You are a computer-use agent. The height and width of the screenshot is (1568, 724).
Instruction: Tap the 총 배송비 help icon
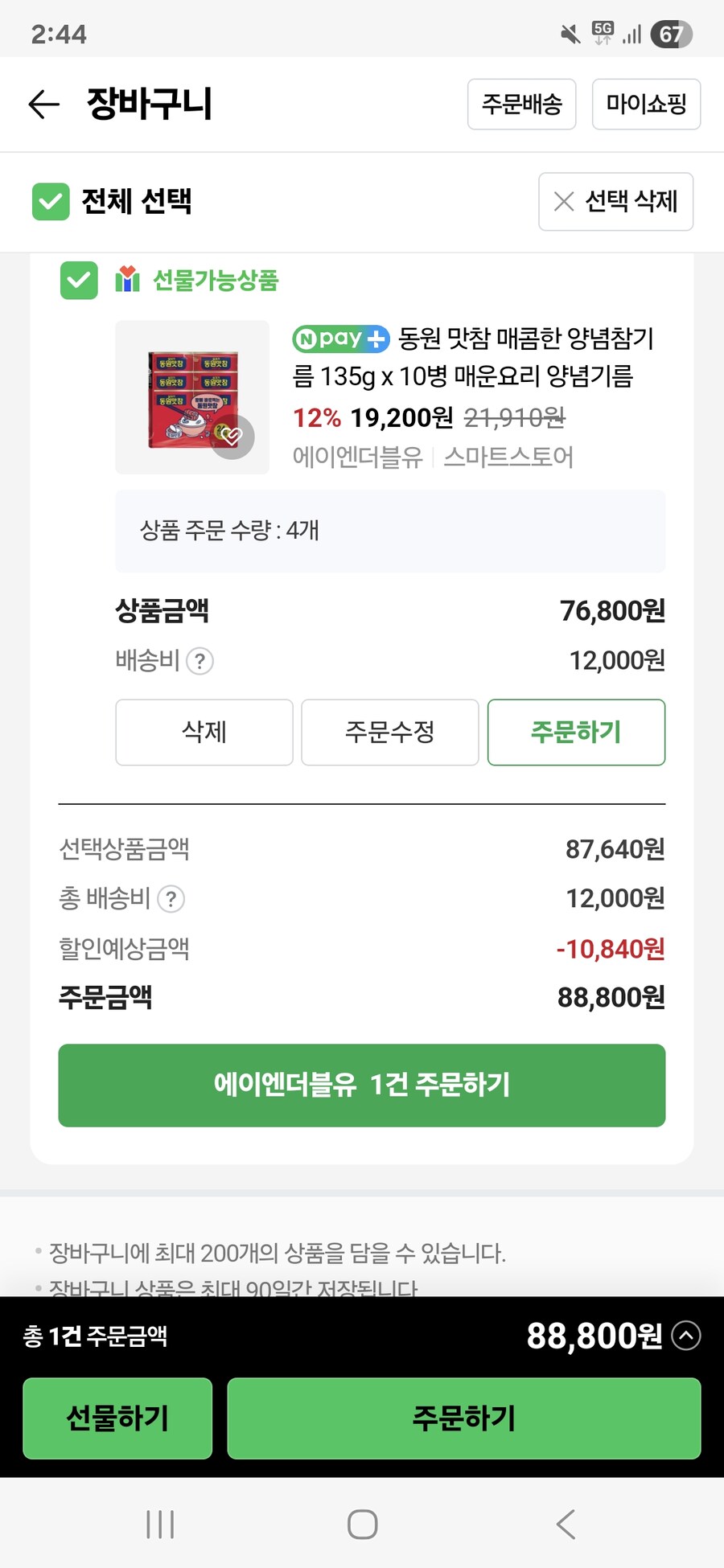[171, 899]
